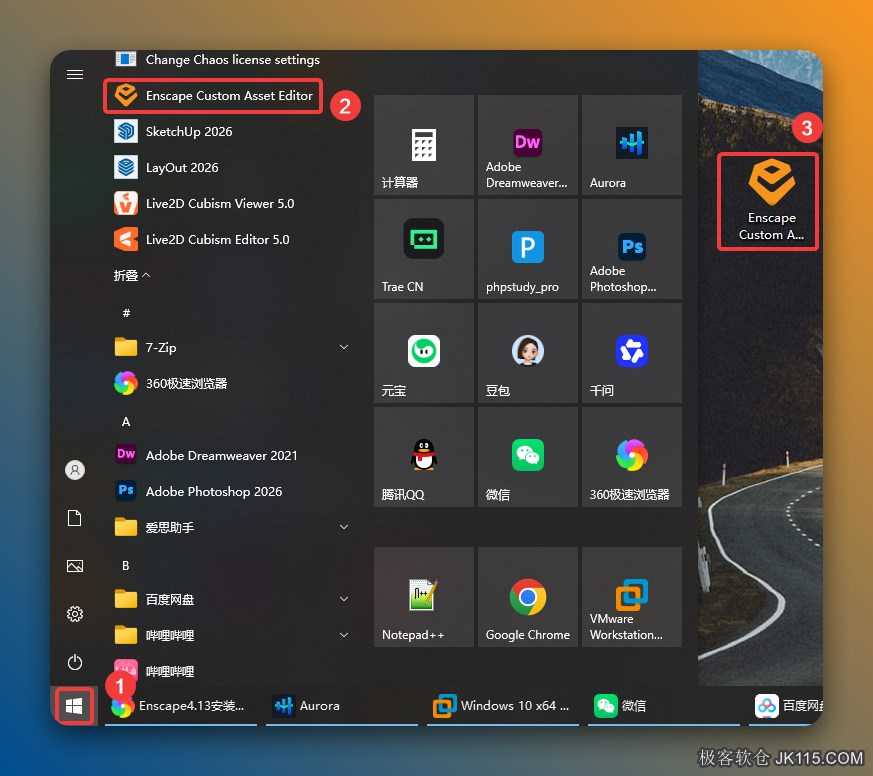Open the 元宝 tile
This screenshot has height=776, width=873.
coord(424,353)
